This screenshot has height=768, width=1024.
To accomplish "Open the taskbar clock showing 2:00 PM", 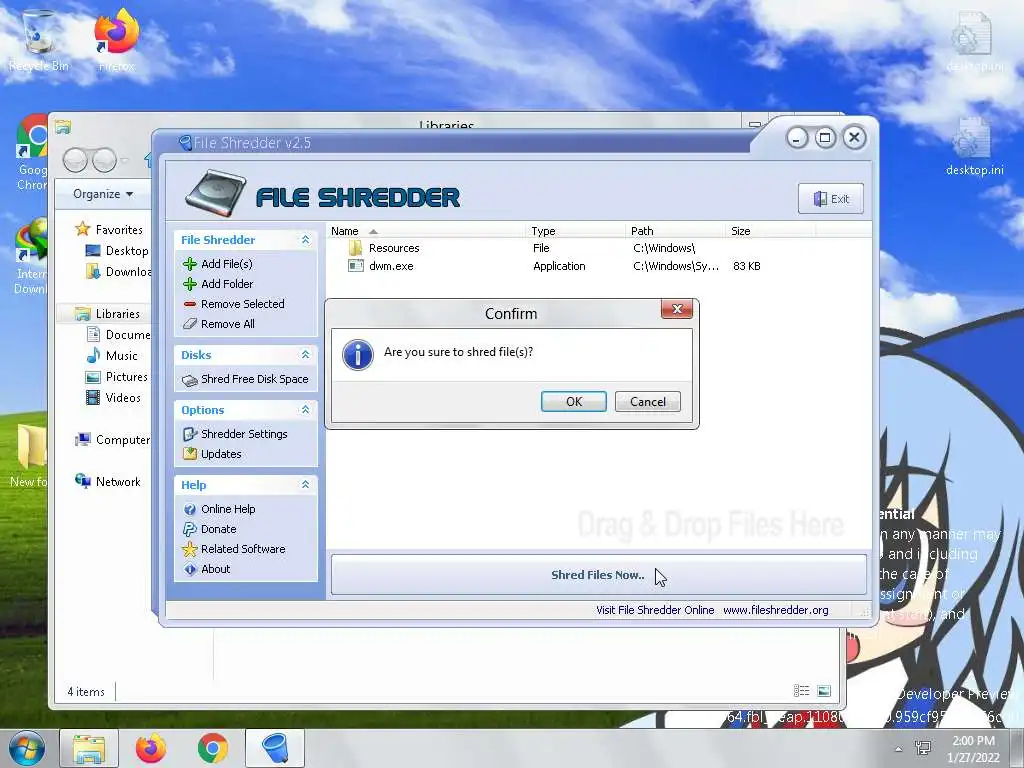I will point(973,749).
